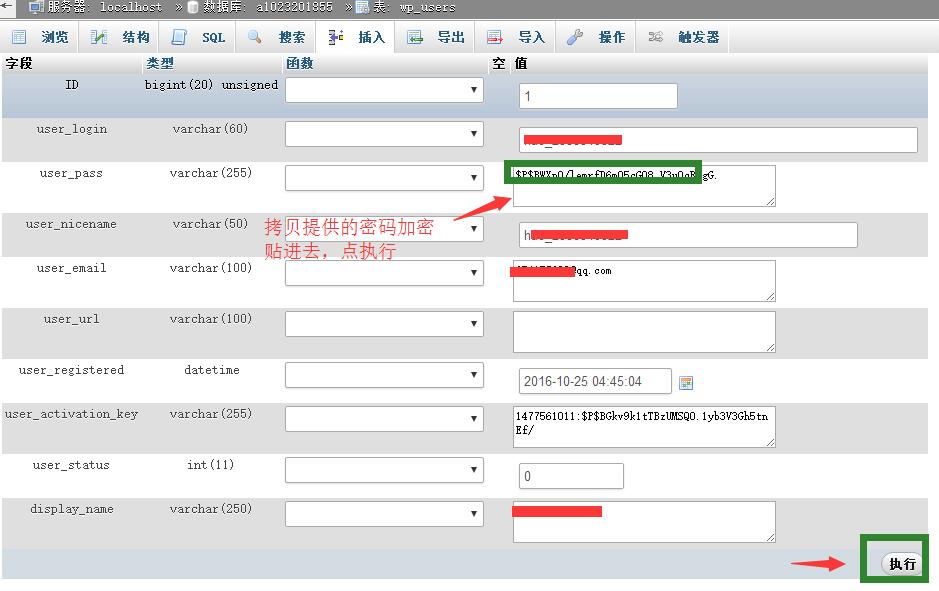Click the user_email value textarea
This screenshot has height=591, width=939.
(x=644, y=281)
